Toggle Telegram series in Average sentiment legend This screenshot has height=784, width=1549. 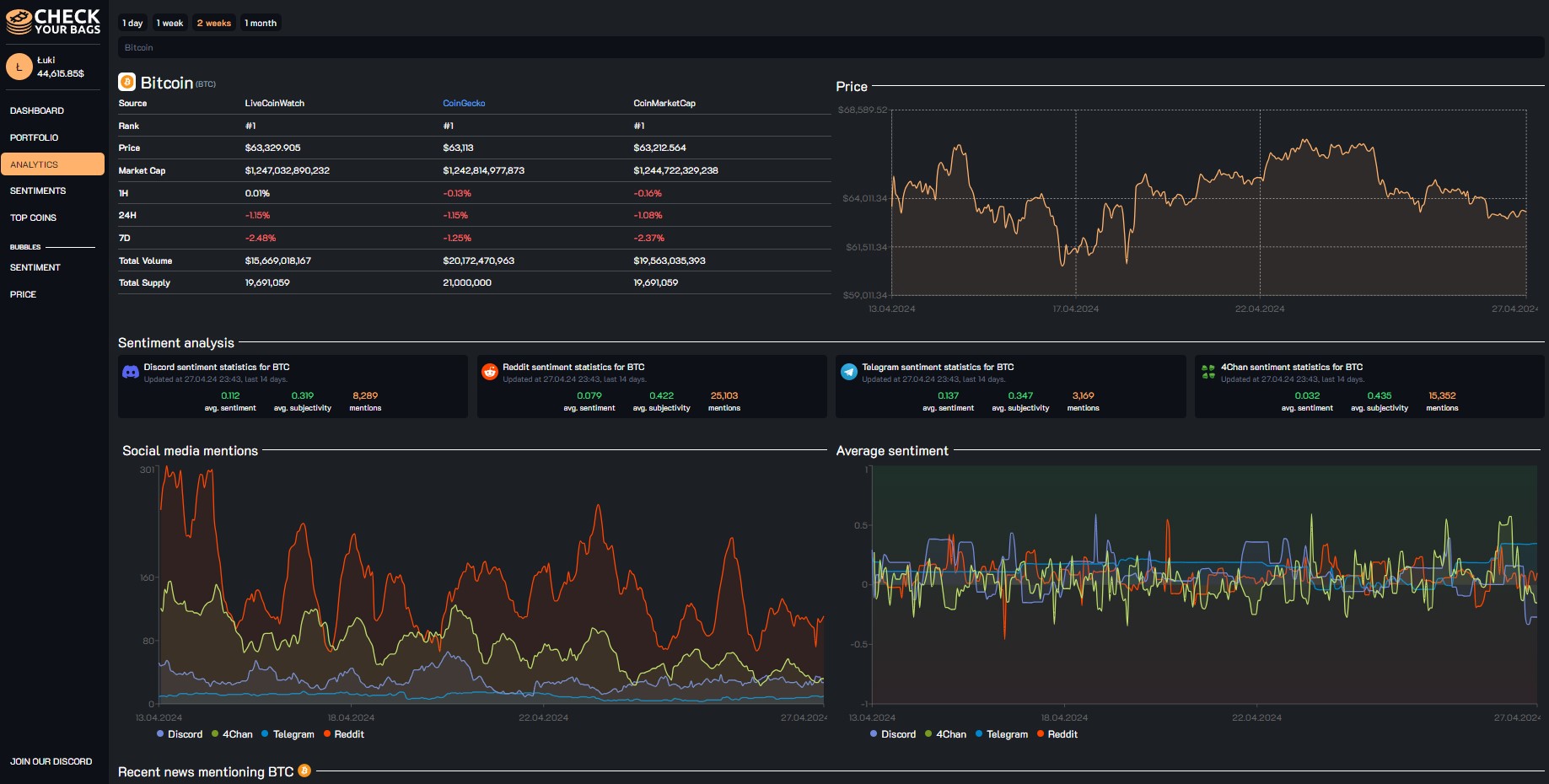pyautogui.click(x=1002, y=734)
